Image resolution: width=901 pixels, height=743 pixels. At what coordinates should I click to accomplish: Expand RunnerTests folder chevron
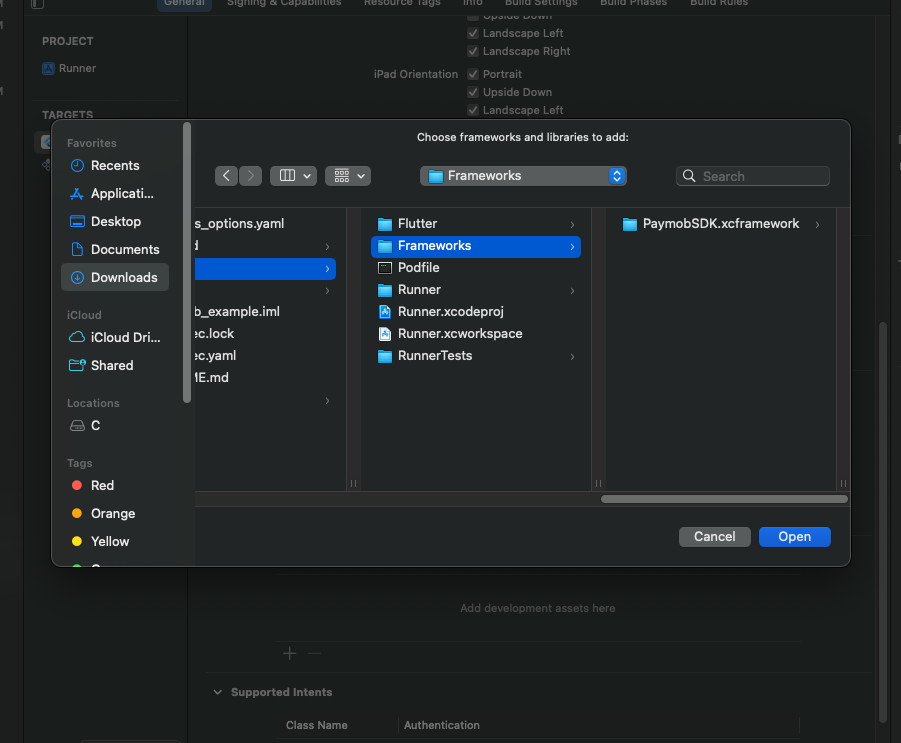pyautogui.click(x=572, y=356)
